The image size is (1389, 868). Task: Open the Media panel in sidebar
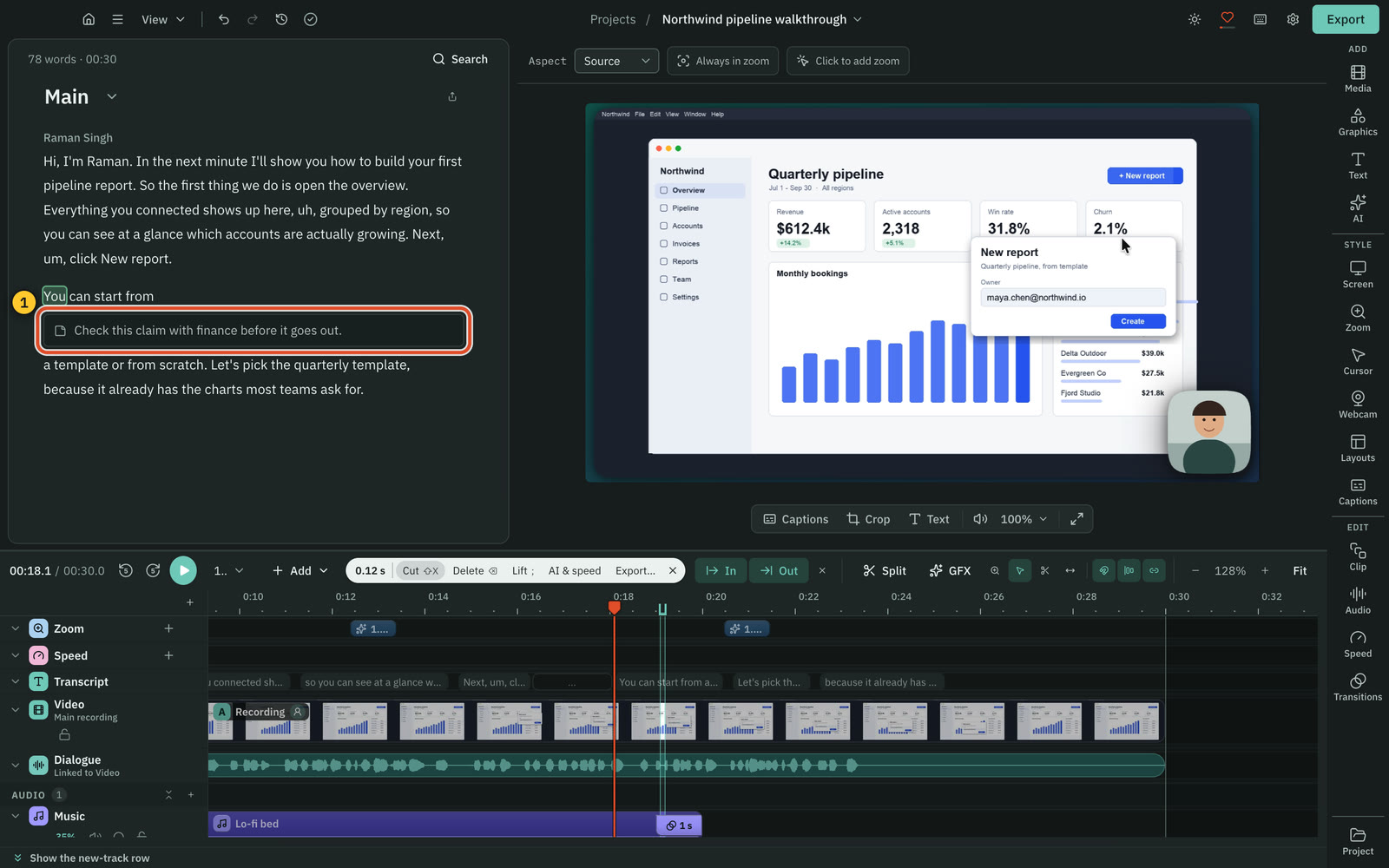pyautogui.click(x=1358, y=78)
